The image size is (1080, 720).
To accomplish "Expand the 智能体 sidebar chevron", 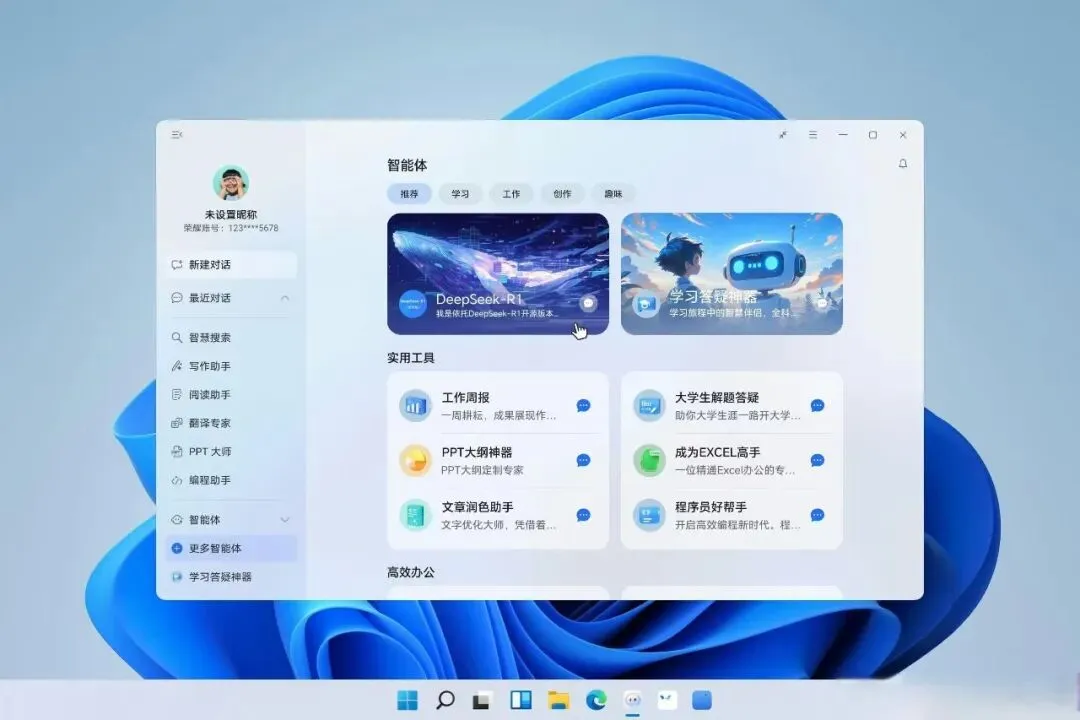I will pyautogui.click(x=284, y=520).
